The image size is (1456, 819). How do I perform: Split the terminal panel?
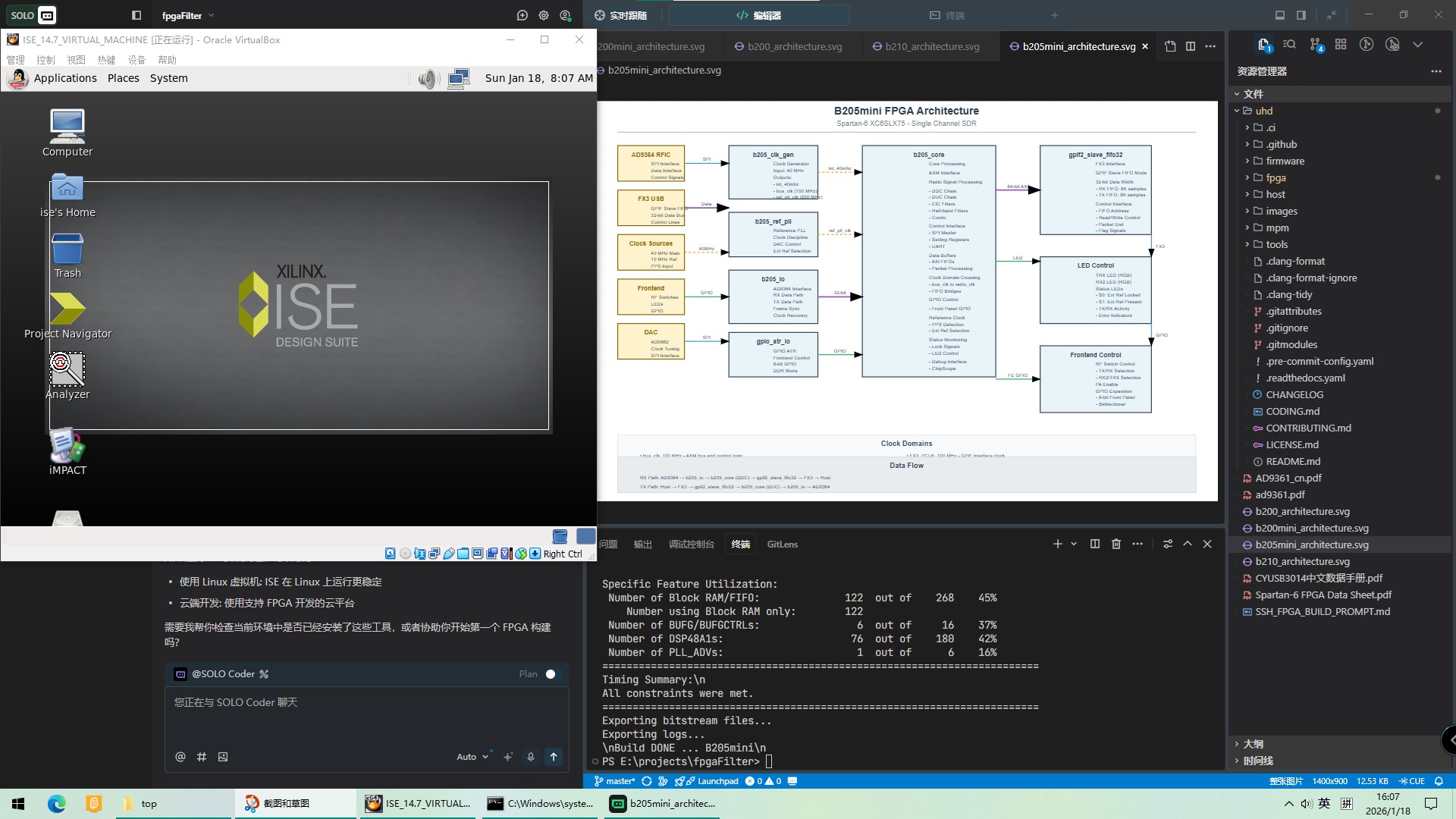click(1094, 544)
